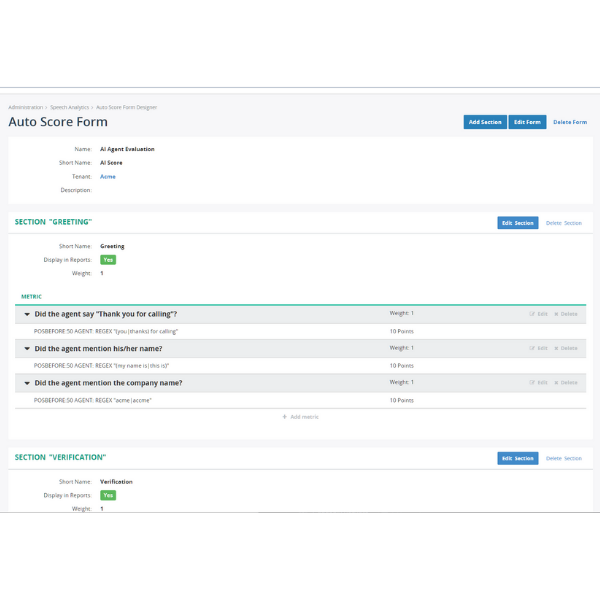Edit the "mention his/her name" metric
The image size is (600, 600).
click(538, 348)
